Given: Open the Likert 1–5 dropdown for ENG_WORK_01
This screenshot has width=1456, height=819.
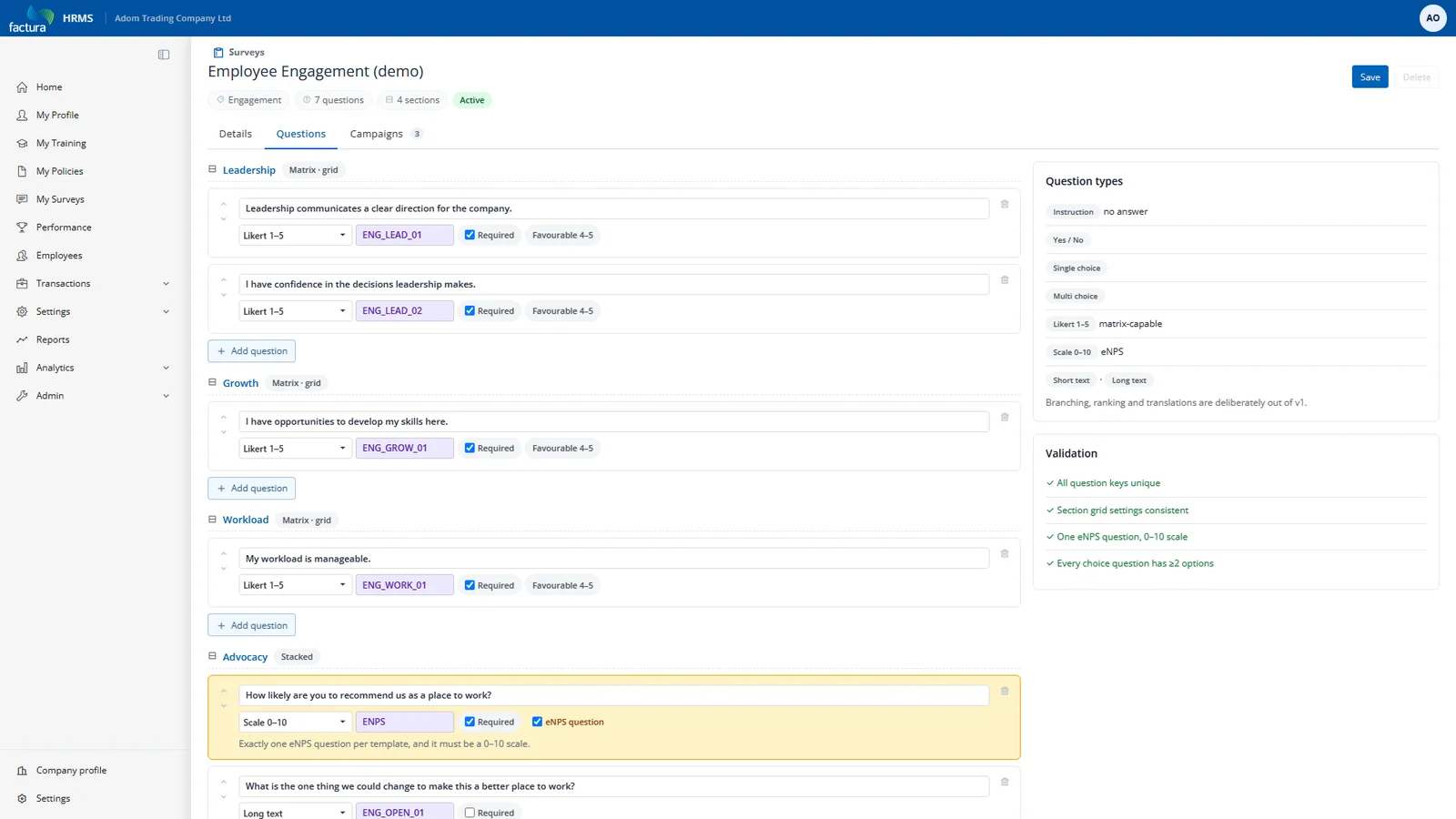Looking at the screenshot, I should (x=295, y=585).
